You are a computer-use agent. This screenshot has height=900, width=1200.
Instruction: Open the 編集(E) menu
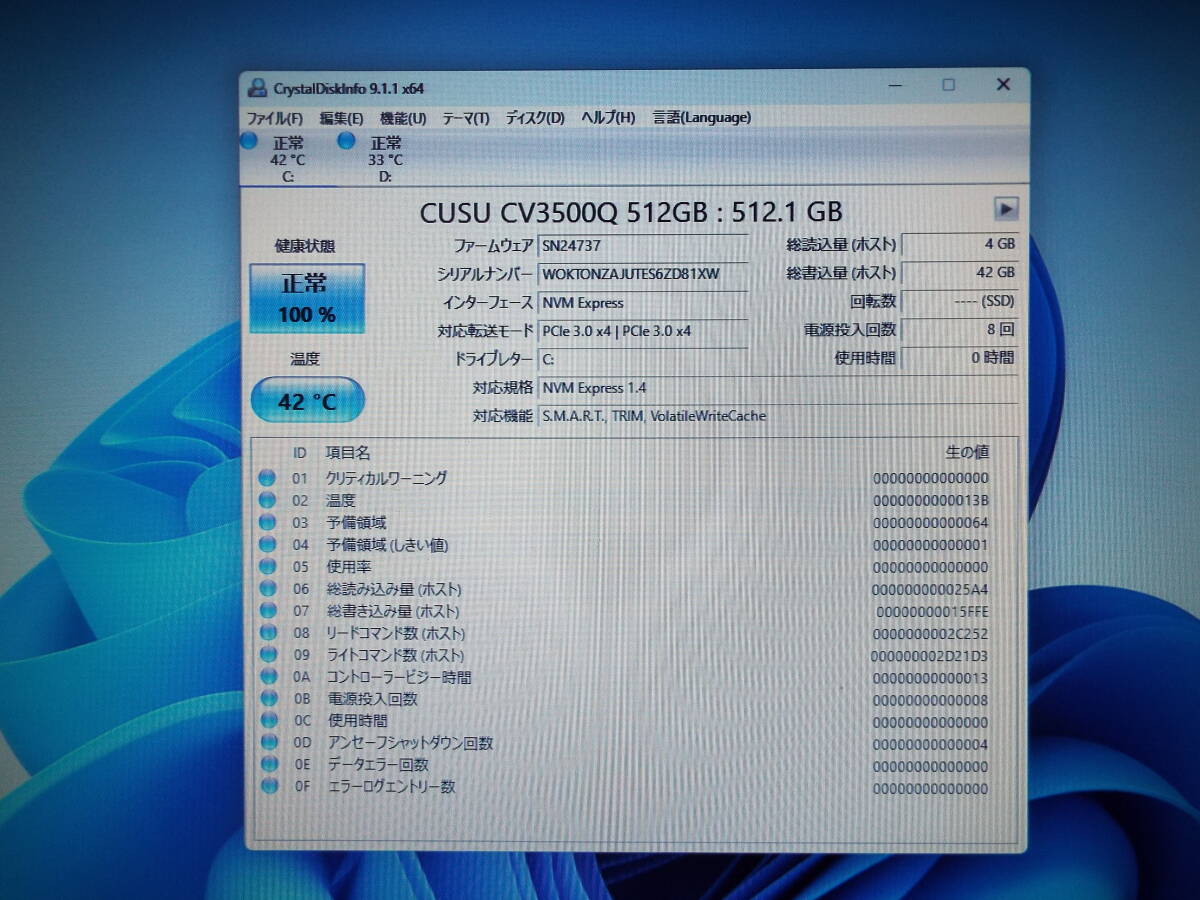(342, 118)
